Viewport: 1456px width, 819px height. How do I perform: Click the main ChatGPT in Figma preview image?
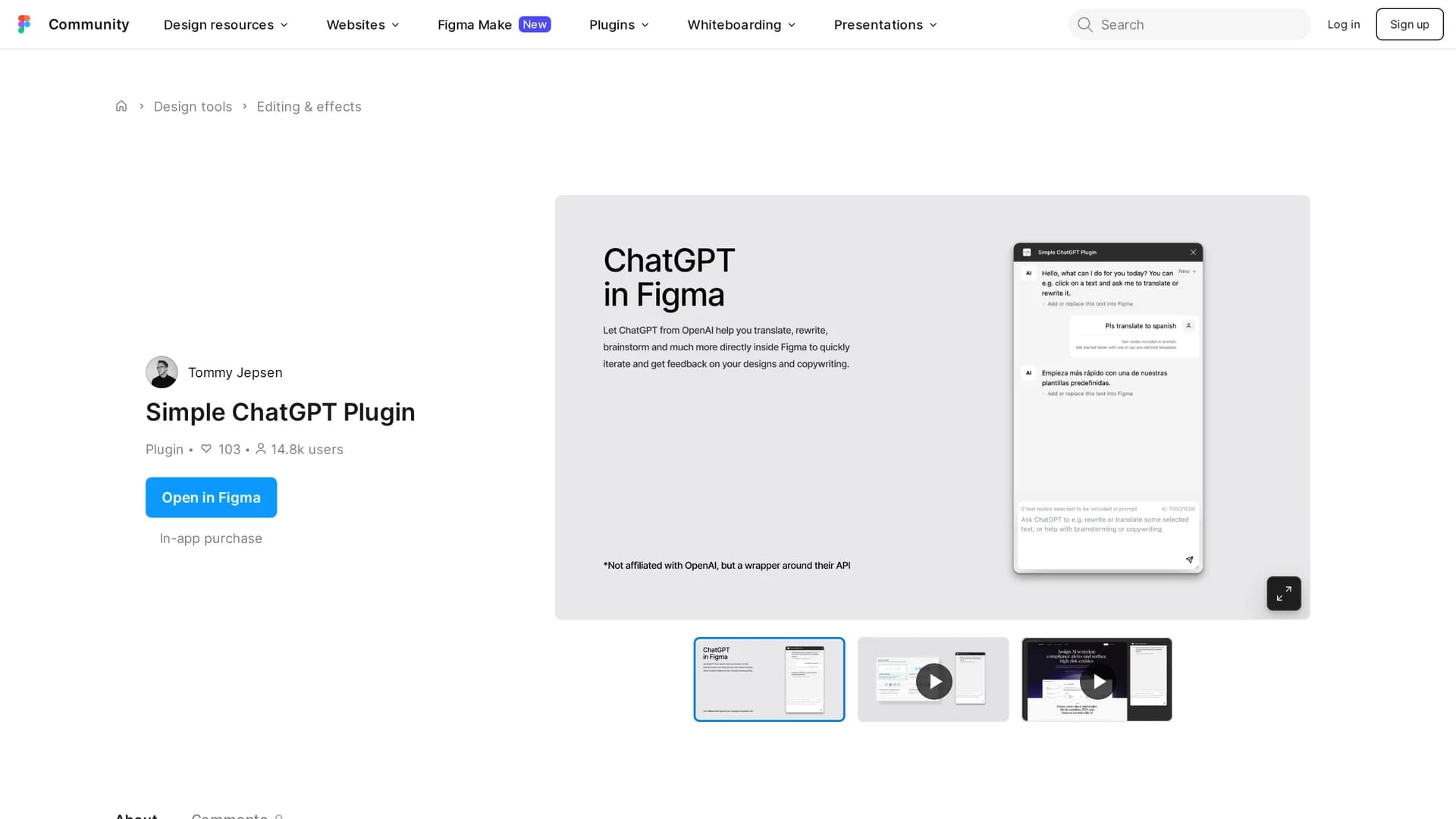pyautogui.click(x=933, y=407)
